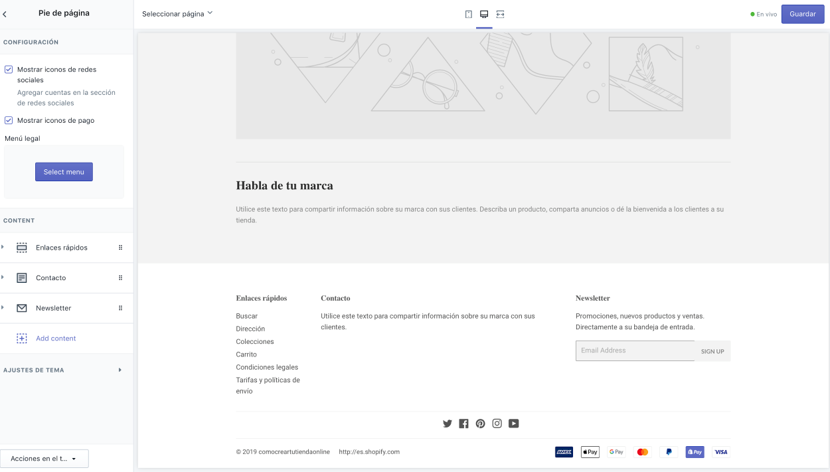The width and height of the screenshot is (830, 472).
Task: Select the Newsletter content block
Action: pyautogui.click(x=54, y=308)
